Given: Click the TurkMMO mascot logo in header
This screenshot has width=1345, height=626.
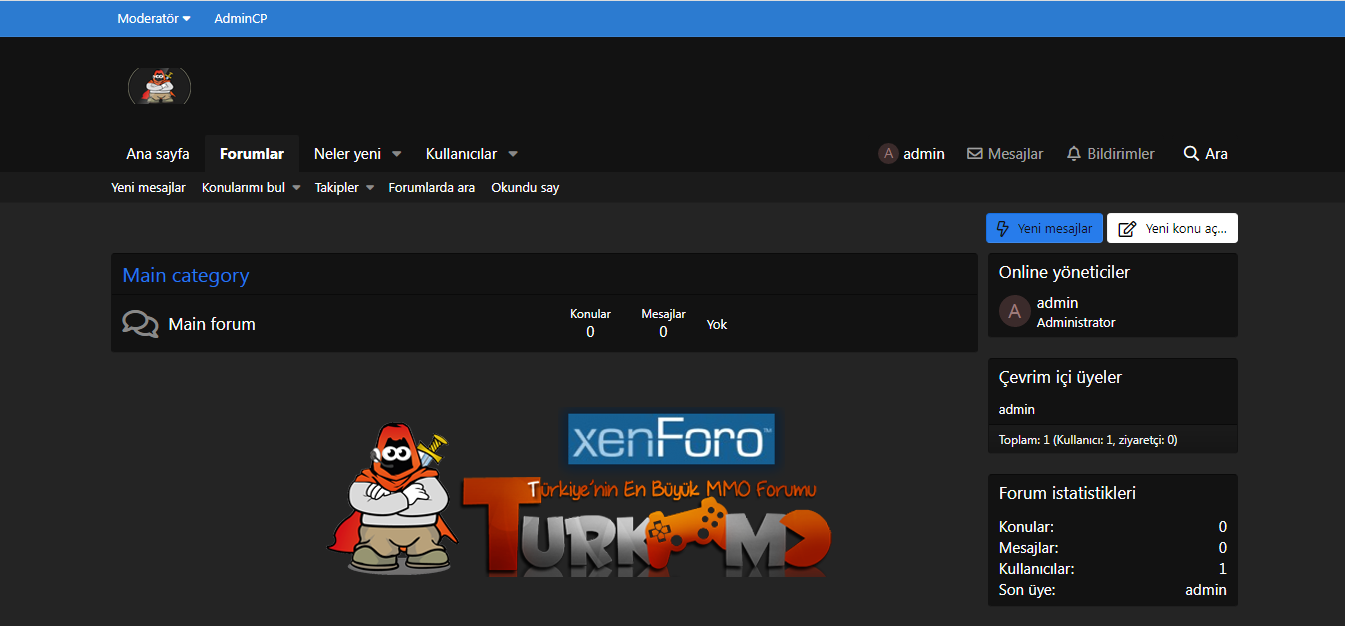Looking at the screenshot, I should point(159,86).
